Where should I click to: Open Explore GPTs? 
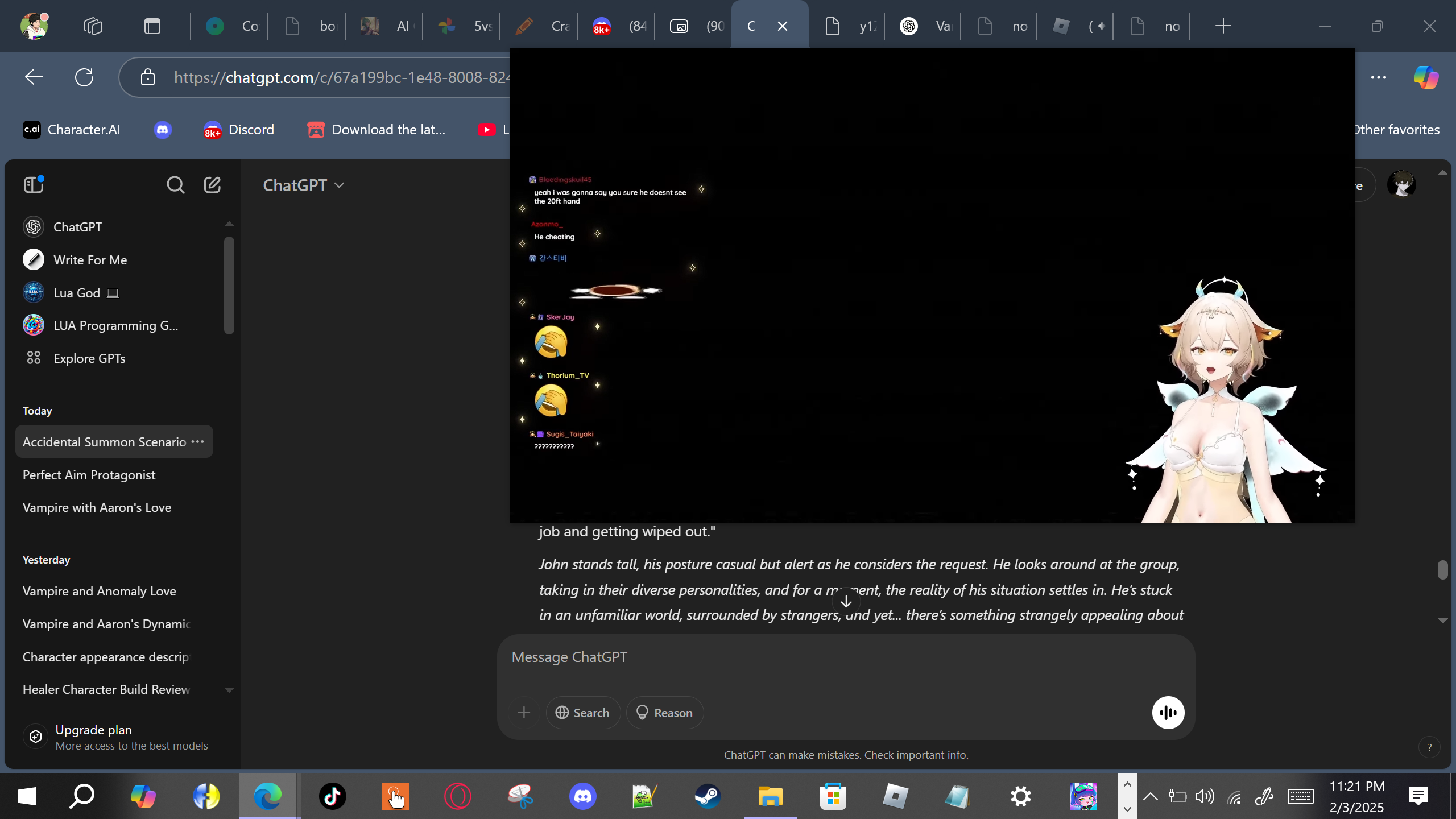(119, 358)
